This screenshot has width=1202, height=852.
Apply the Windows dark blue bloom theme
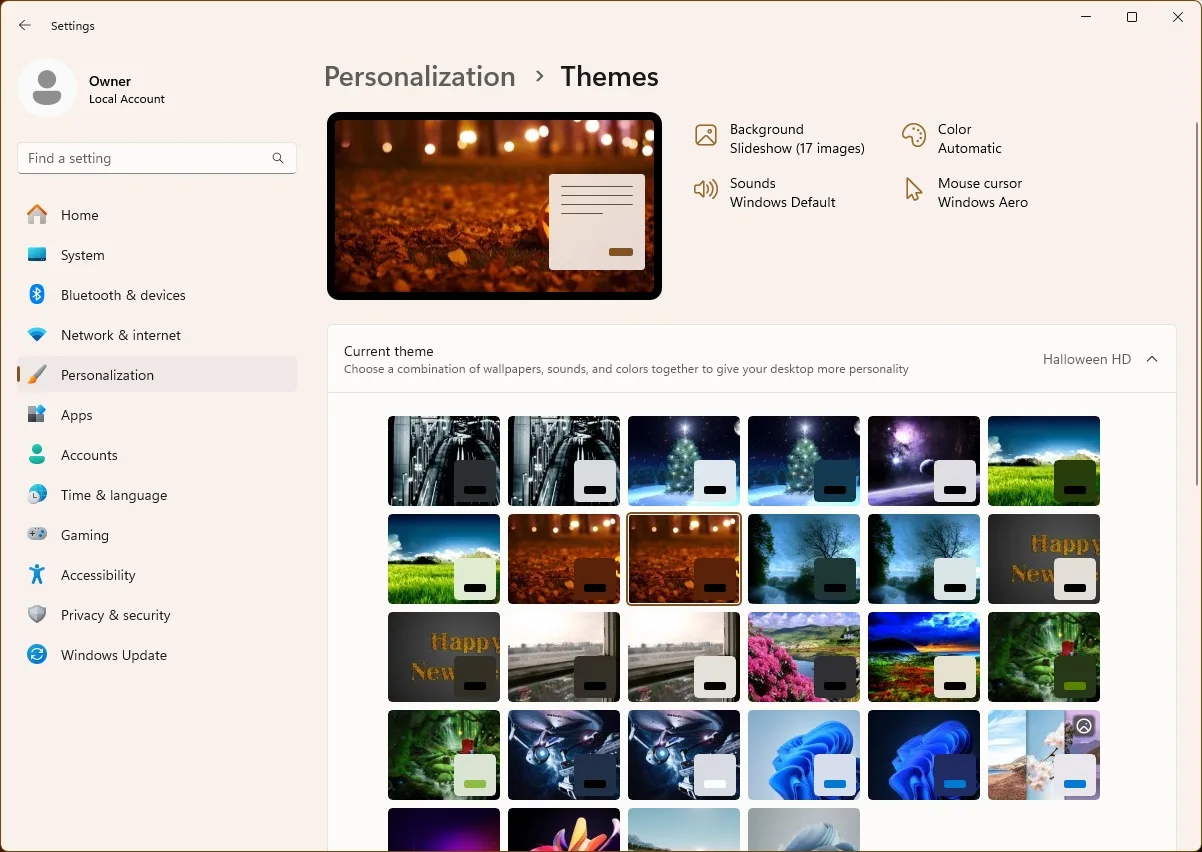click(924, 755)
